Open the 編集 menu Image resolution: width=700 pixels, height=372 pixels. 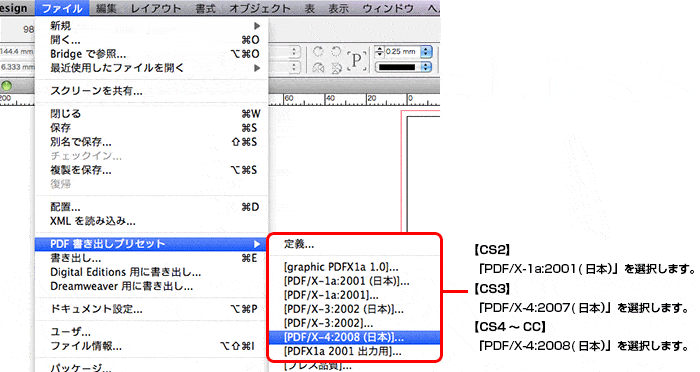coord(106,8)
